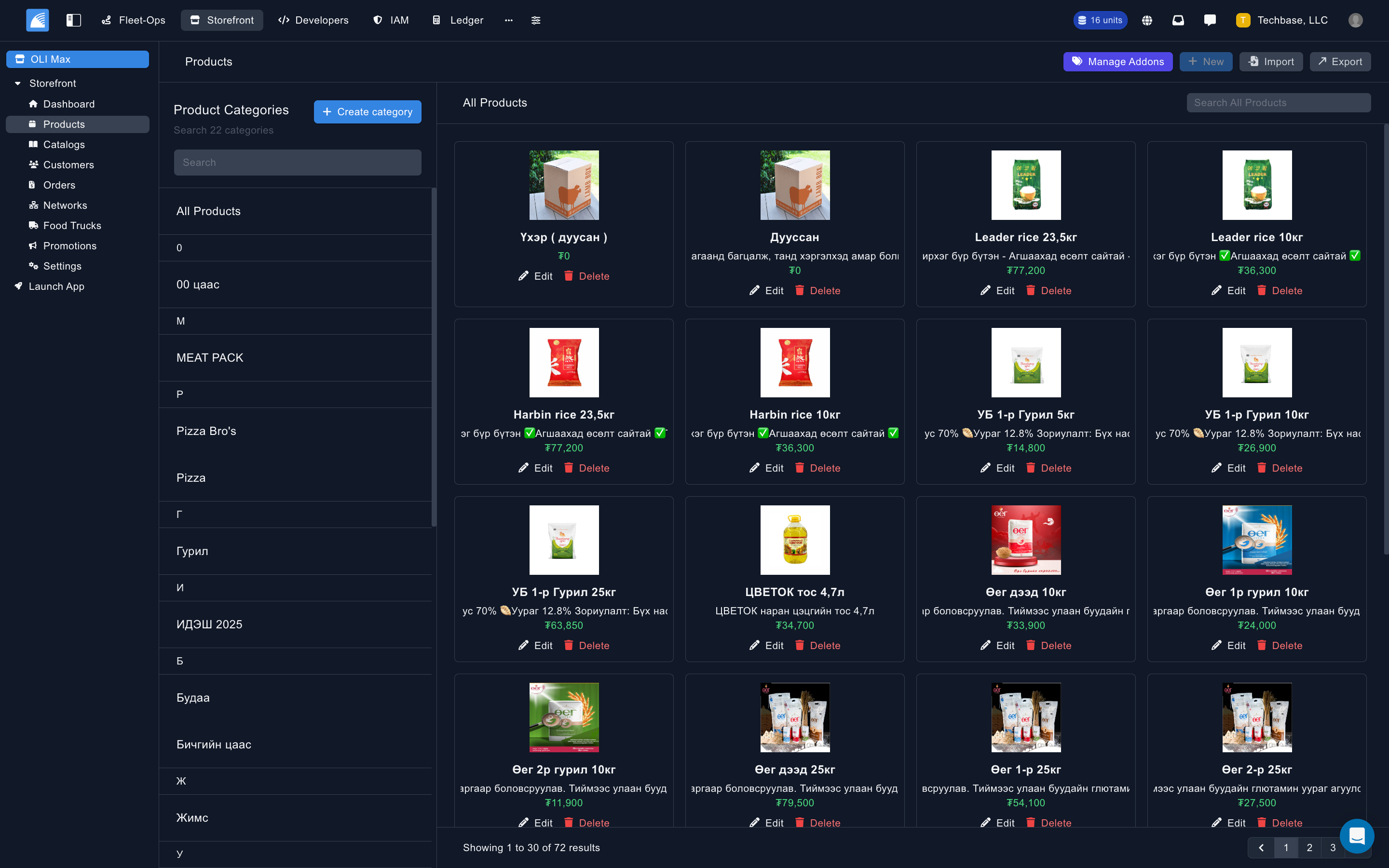
Task: Edit the ЦВЕТОК тос 4,7л product
Action: pos(766,645)
